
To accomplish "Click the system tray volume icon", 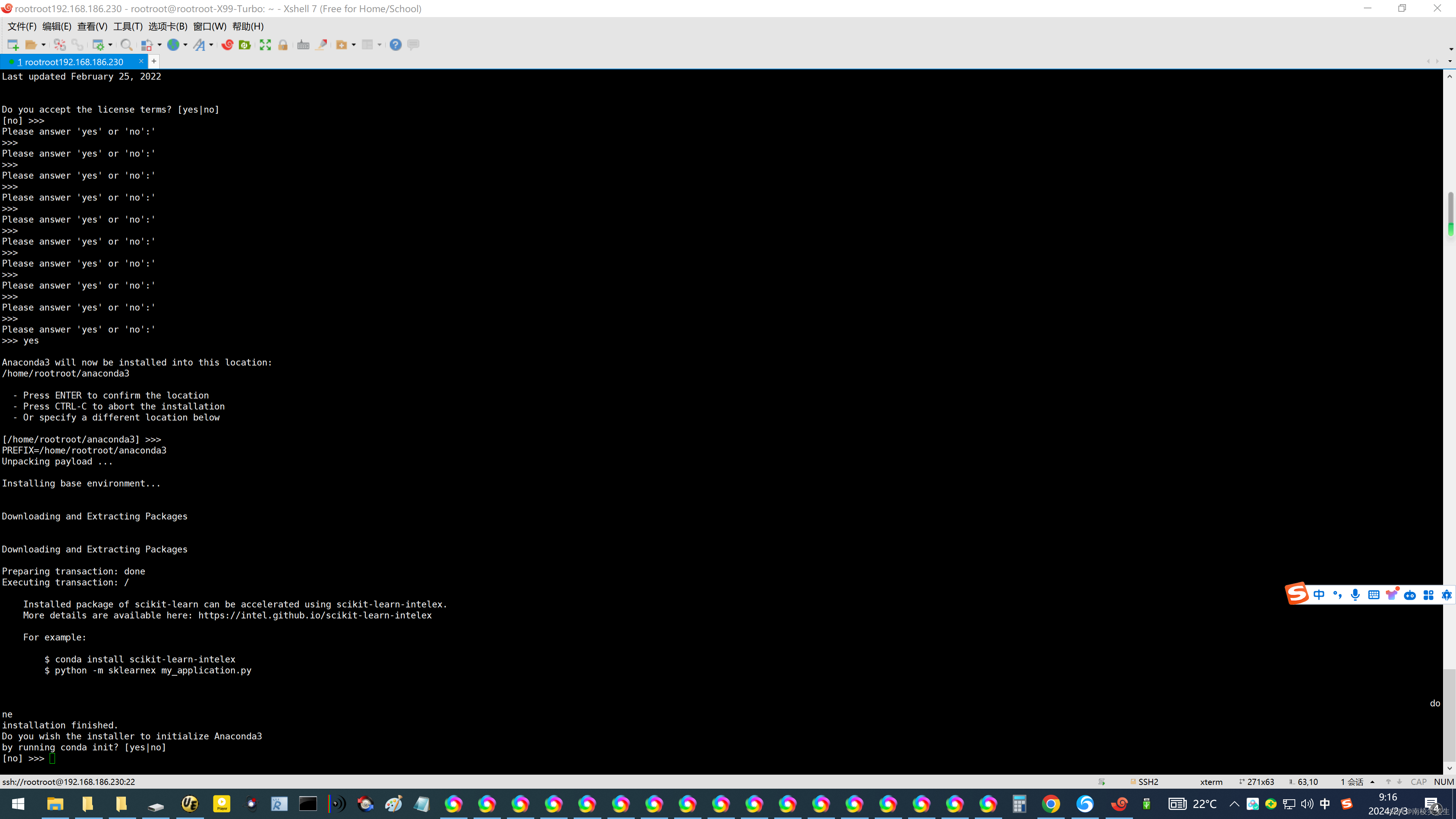I will click(1307, 804).
